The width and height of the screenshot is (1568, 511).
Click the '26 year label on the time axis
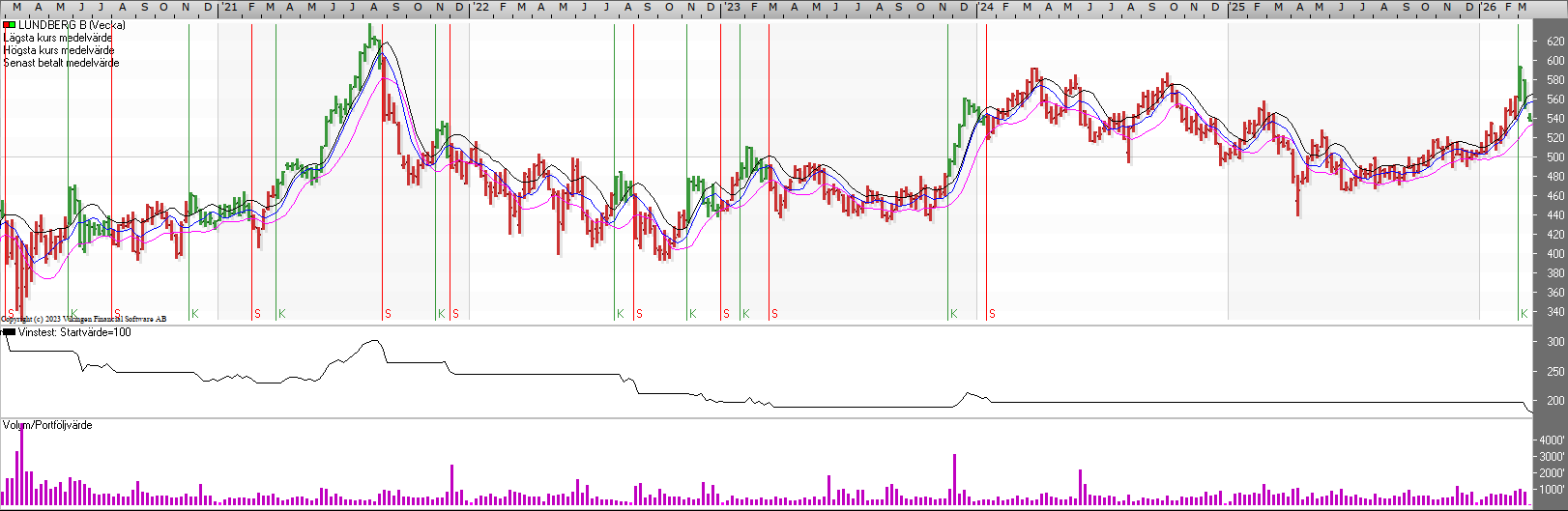click(1489, 8)
